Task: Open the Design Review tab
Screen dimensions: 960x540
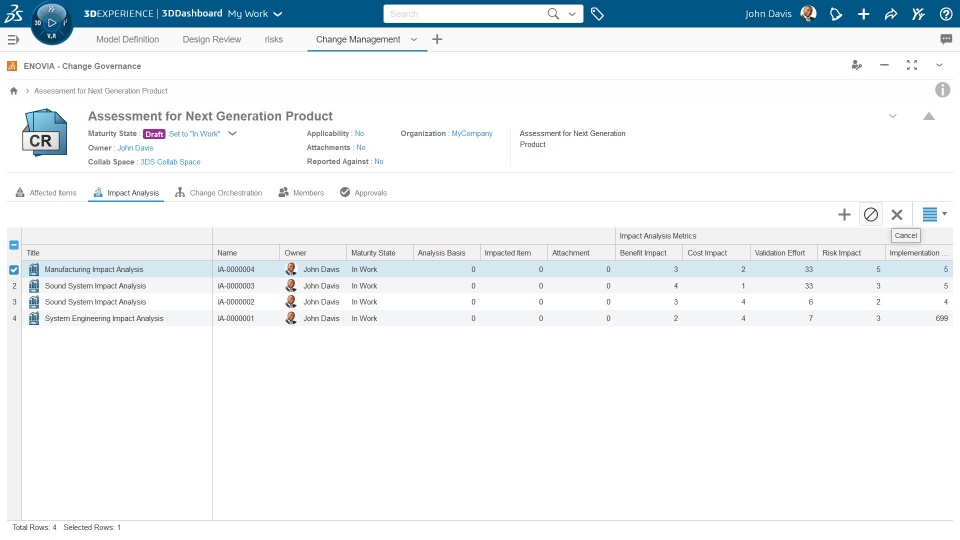Action: (x=211, y=40)
